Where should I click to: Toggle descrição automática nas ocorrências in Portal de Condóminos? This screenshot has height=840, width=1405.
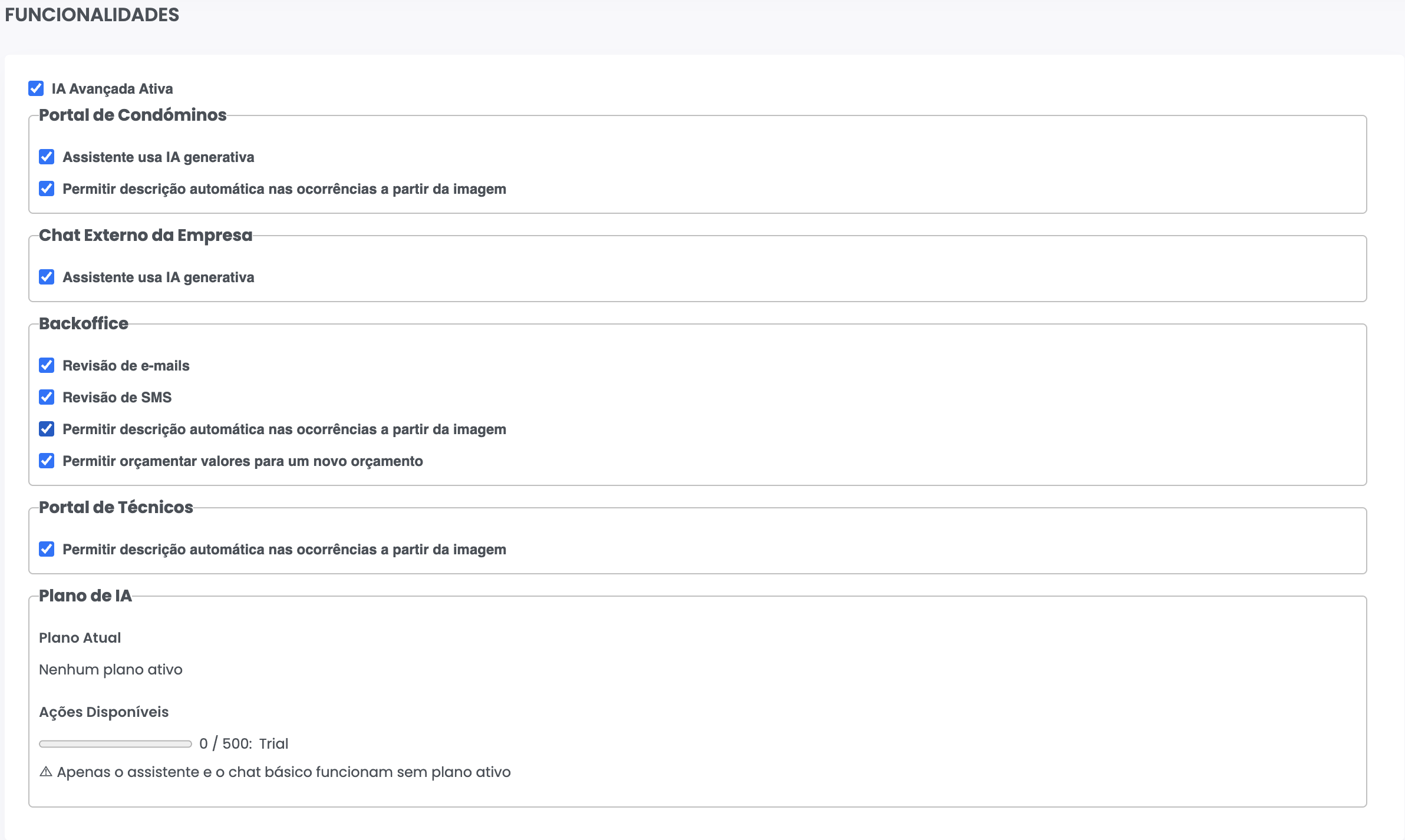point(47,188)
